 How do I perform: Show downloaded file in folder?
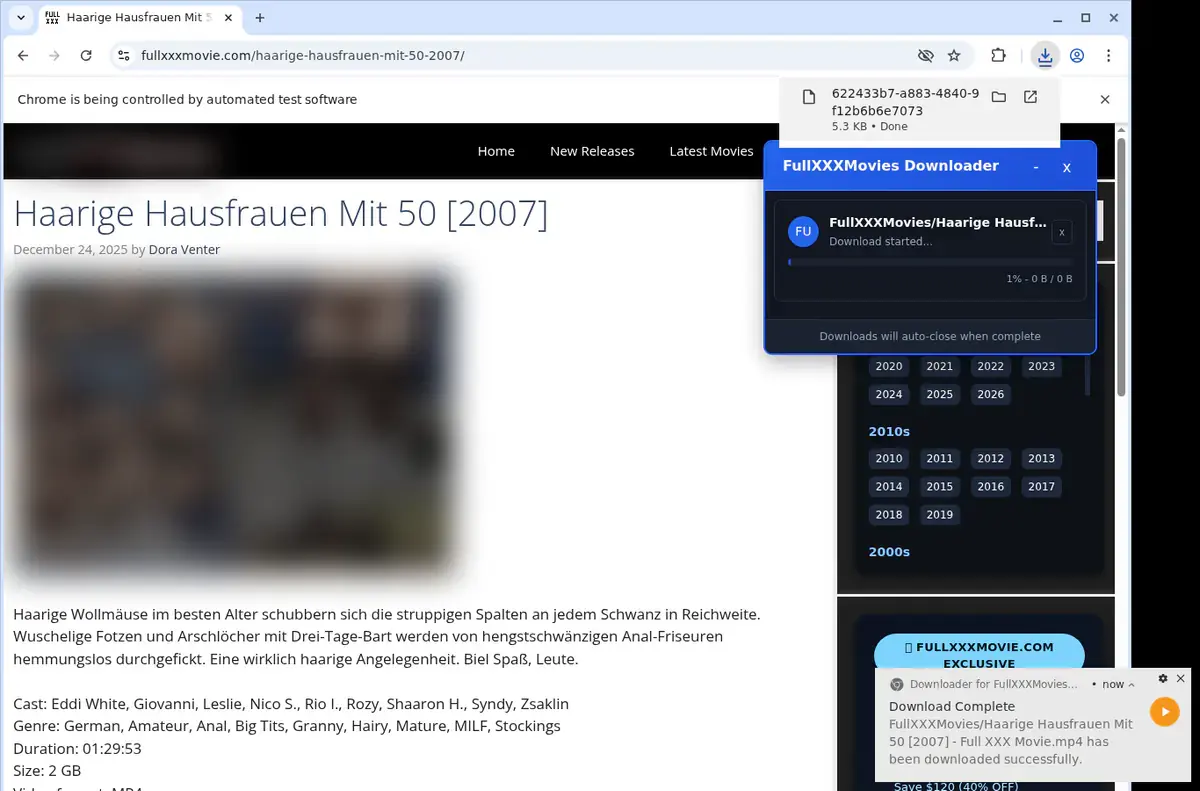[998, 97]
